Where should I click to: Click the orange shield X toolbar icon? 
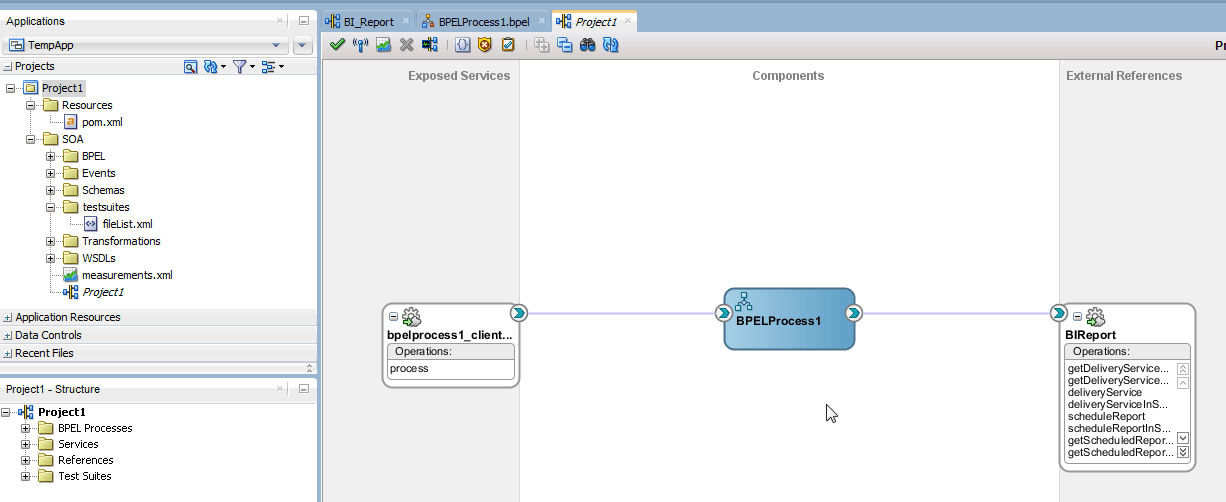coord(485,44)
